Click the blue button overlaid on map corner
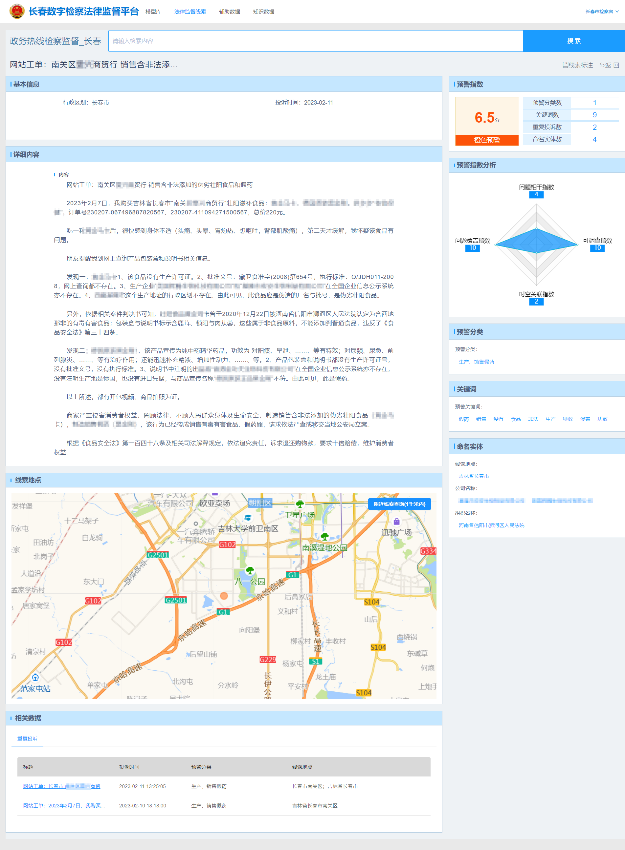 click(401, 505)
